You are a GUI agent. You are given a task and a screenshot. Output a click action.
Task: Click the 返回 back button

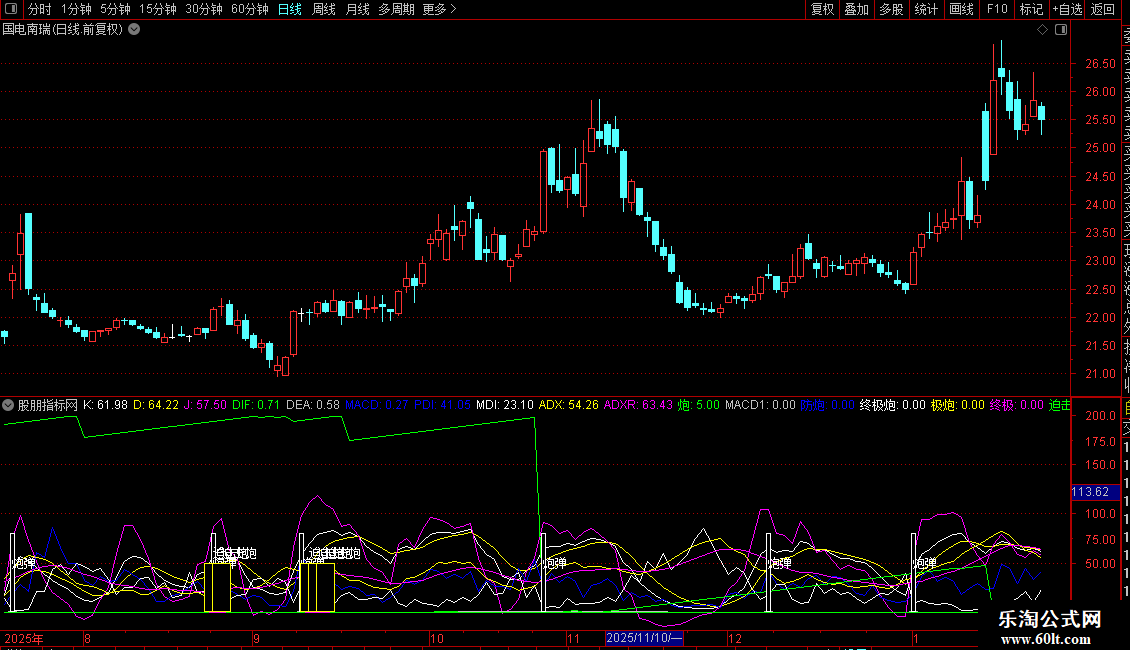point(1103,10)
